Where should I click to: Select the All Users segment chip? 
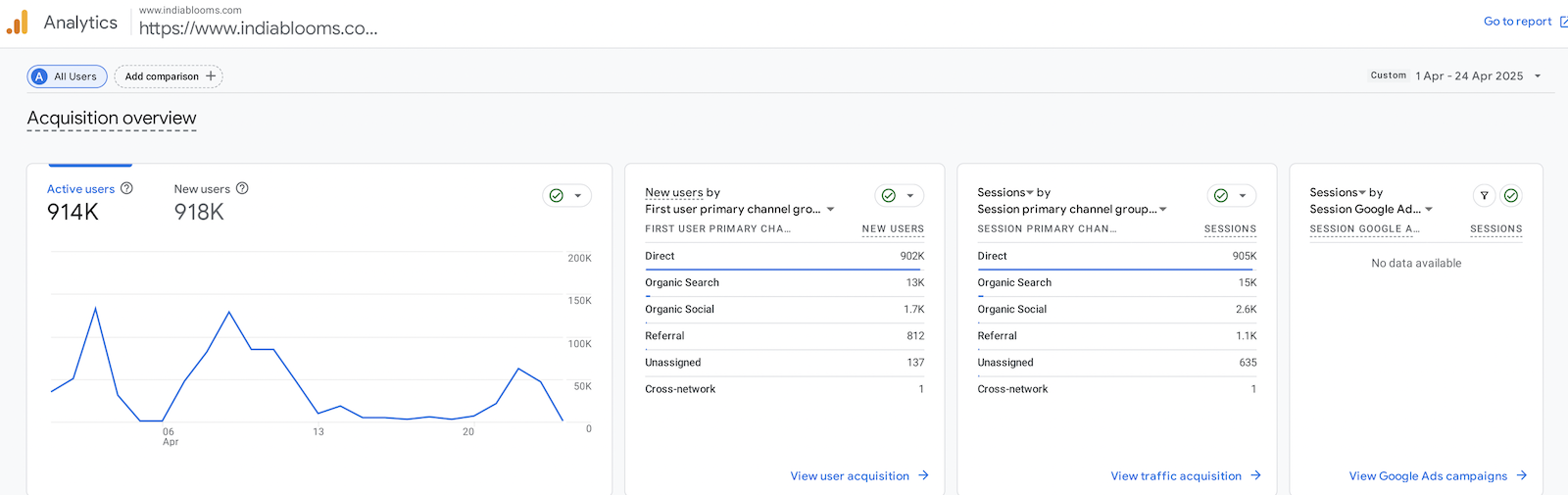click(x=67, y=76)
